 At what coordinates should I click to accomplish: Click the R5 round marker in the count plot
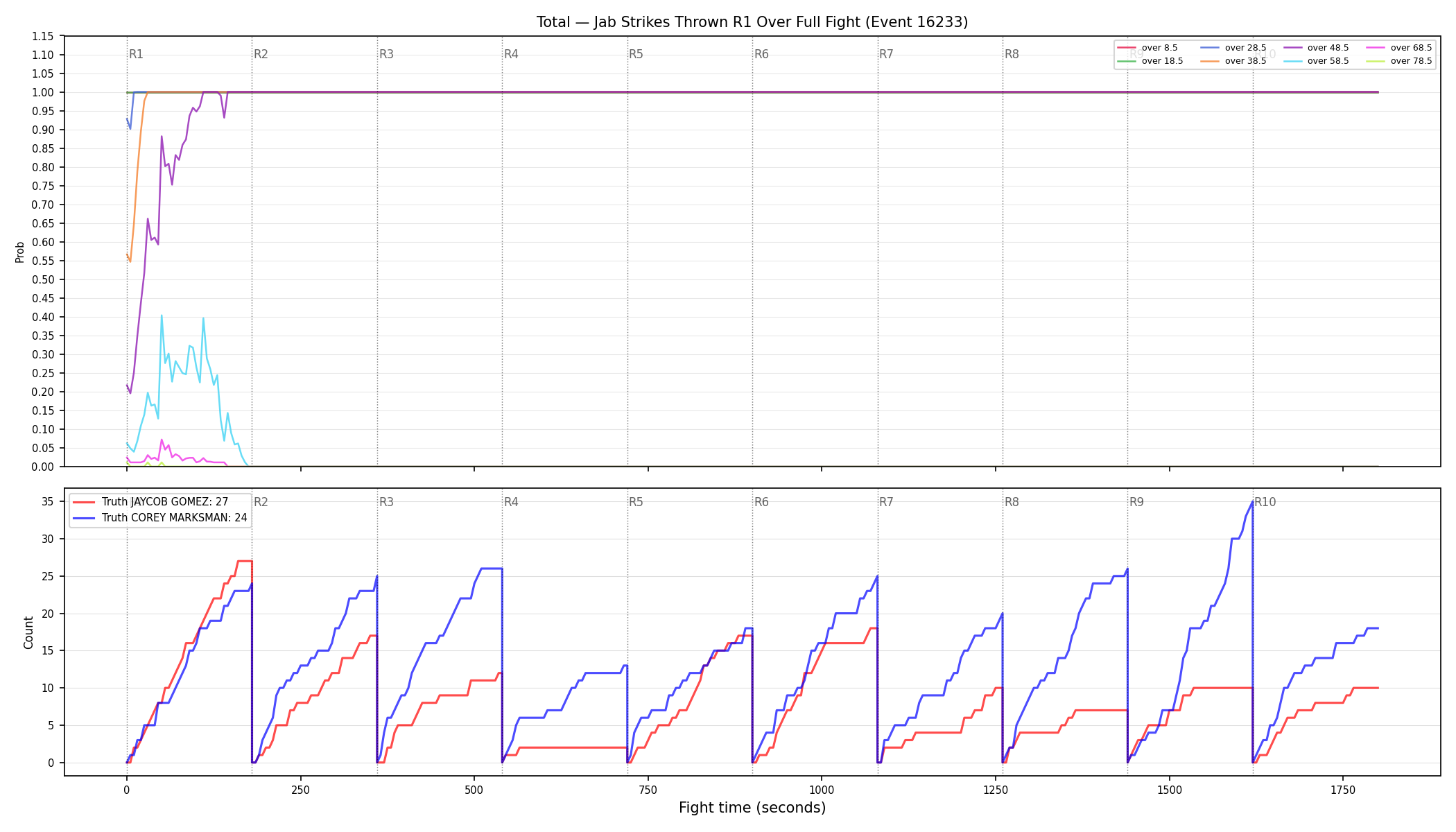[636, 502]
